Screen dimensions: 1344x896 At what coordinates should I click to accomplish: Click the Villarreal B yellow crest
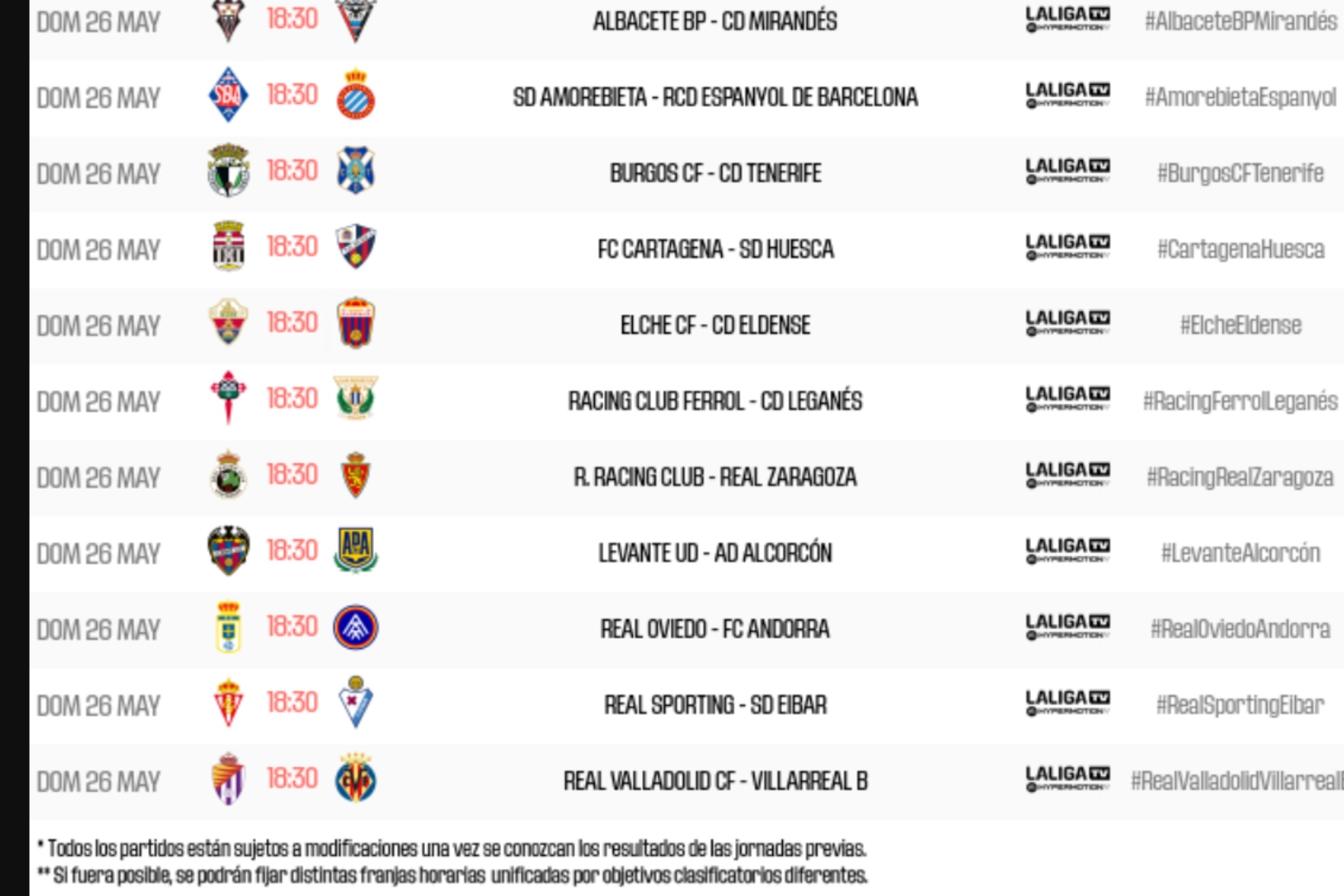click(x=356, y=779)
